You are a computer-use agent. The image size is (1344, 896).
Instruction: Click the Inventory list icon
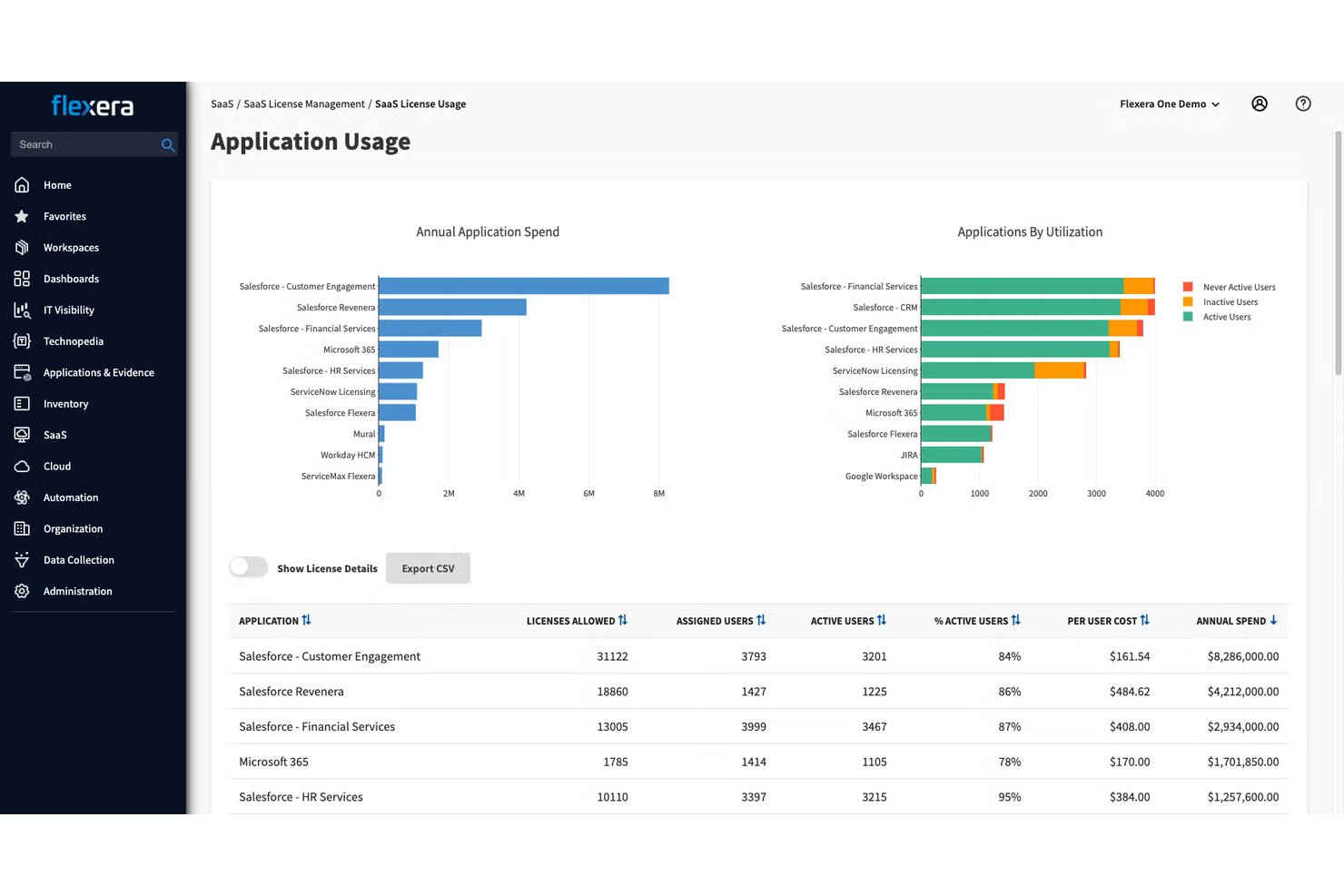click(x=22, y=403)
